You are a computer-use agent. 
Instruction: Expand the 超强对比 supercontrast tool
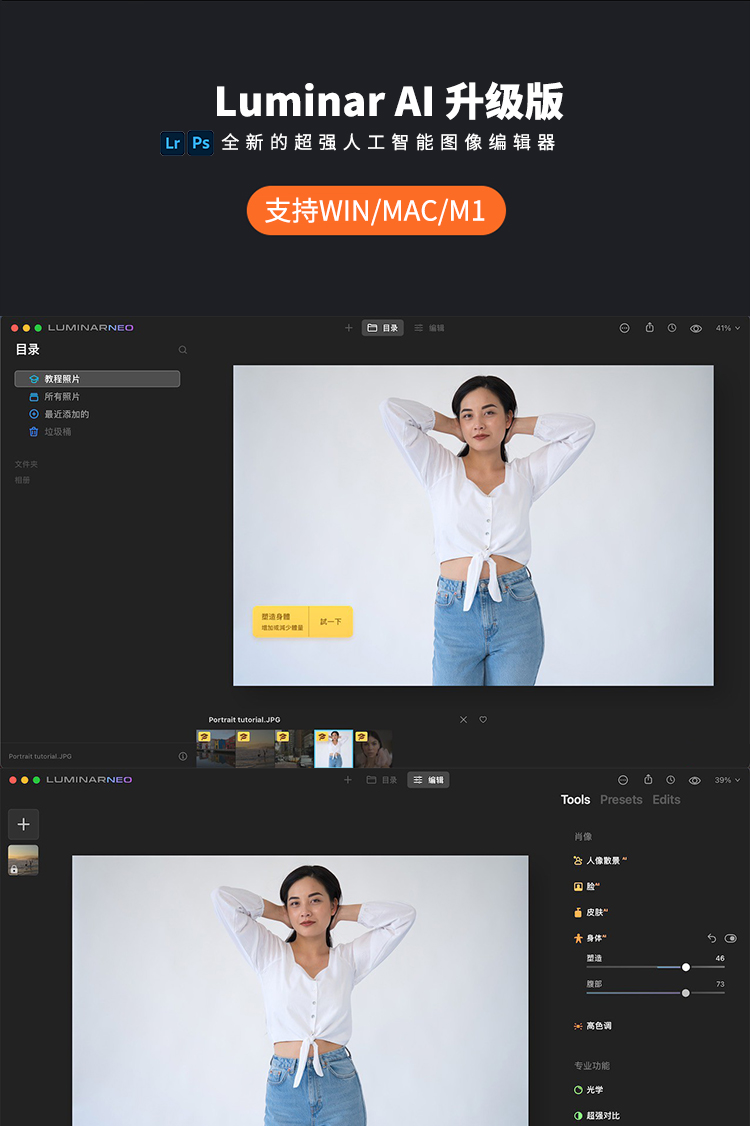(x=602, y=1115)
